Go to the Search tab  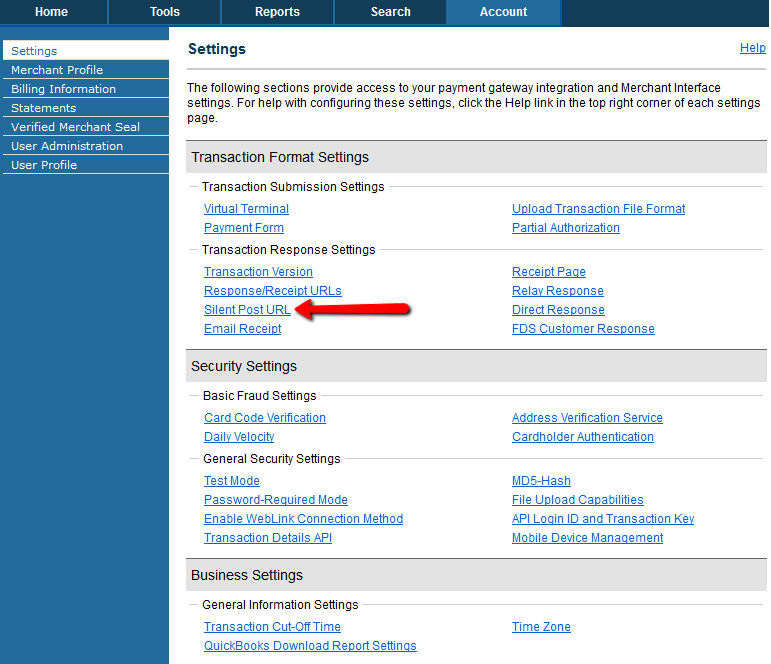tap(390, 12)
